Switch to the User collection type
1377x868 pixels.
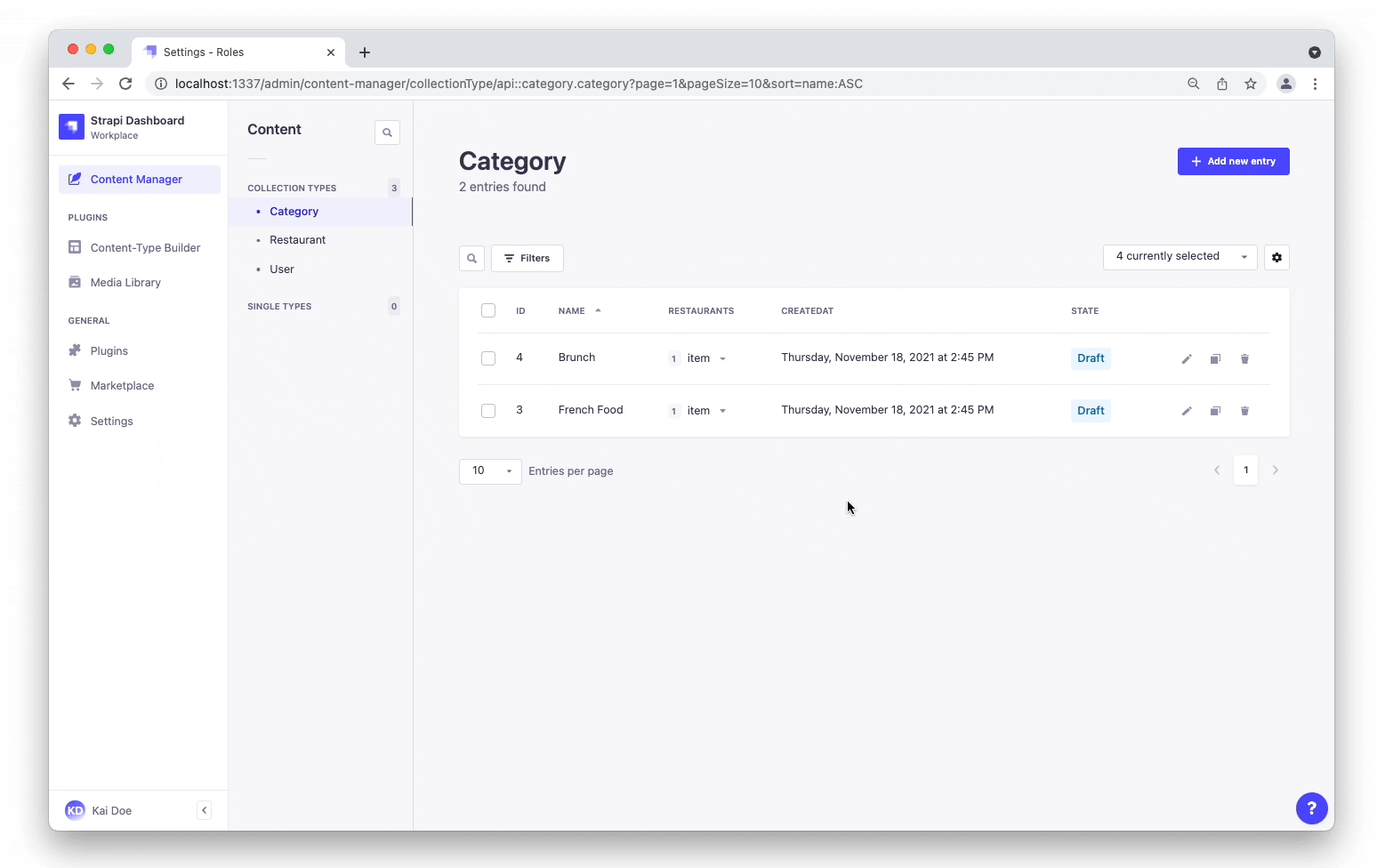[x=281, y=269]
